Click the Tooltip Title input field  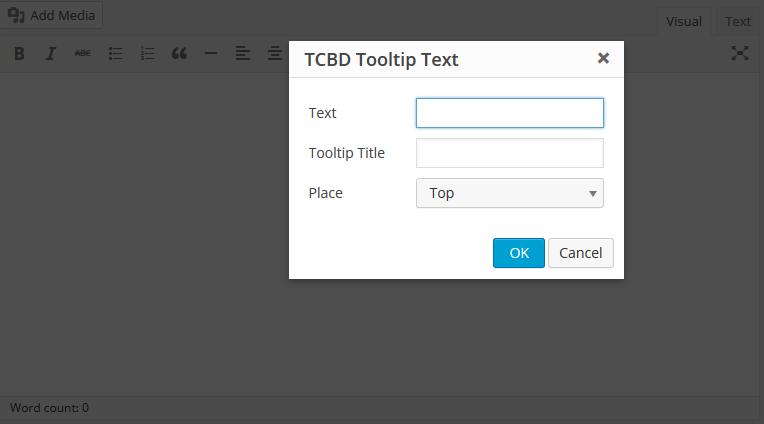coord(510,153)
